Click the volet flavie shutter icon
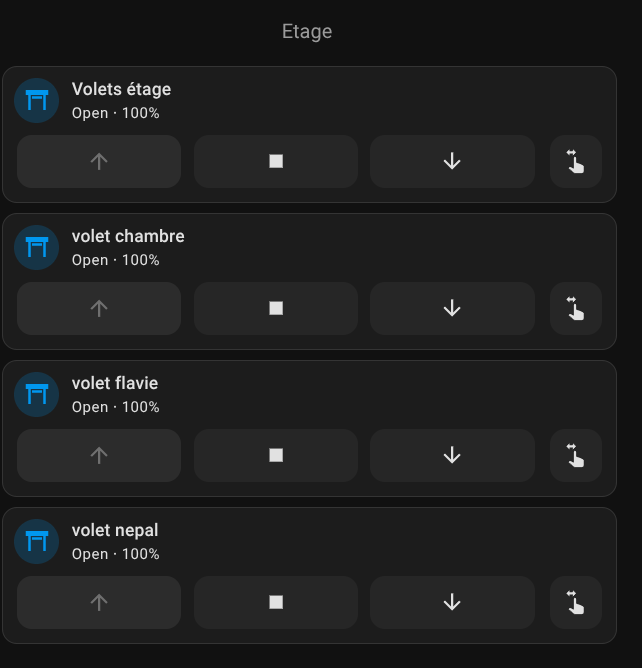642x668 pixels. (37, 394)
